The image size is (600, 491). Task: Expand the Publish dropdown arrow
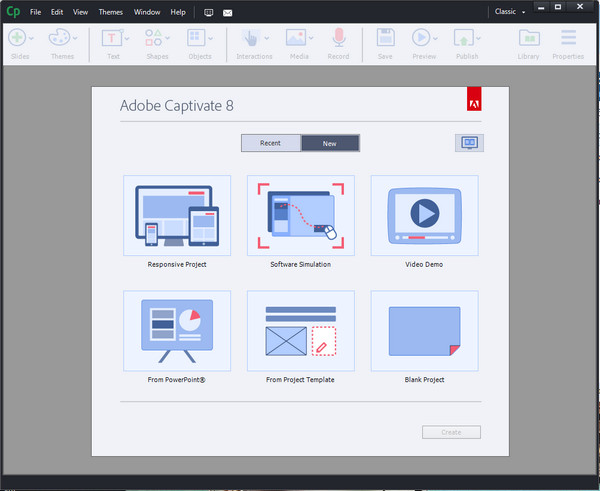(478, 38)
